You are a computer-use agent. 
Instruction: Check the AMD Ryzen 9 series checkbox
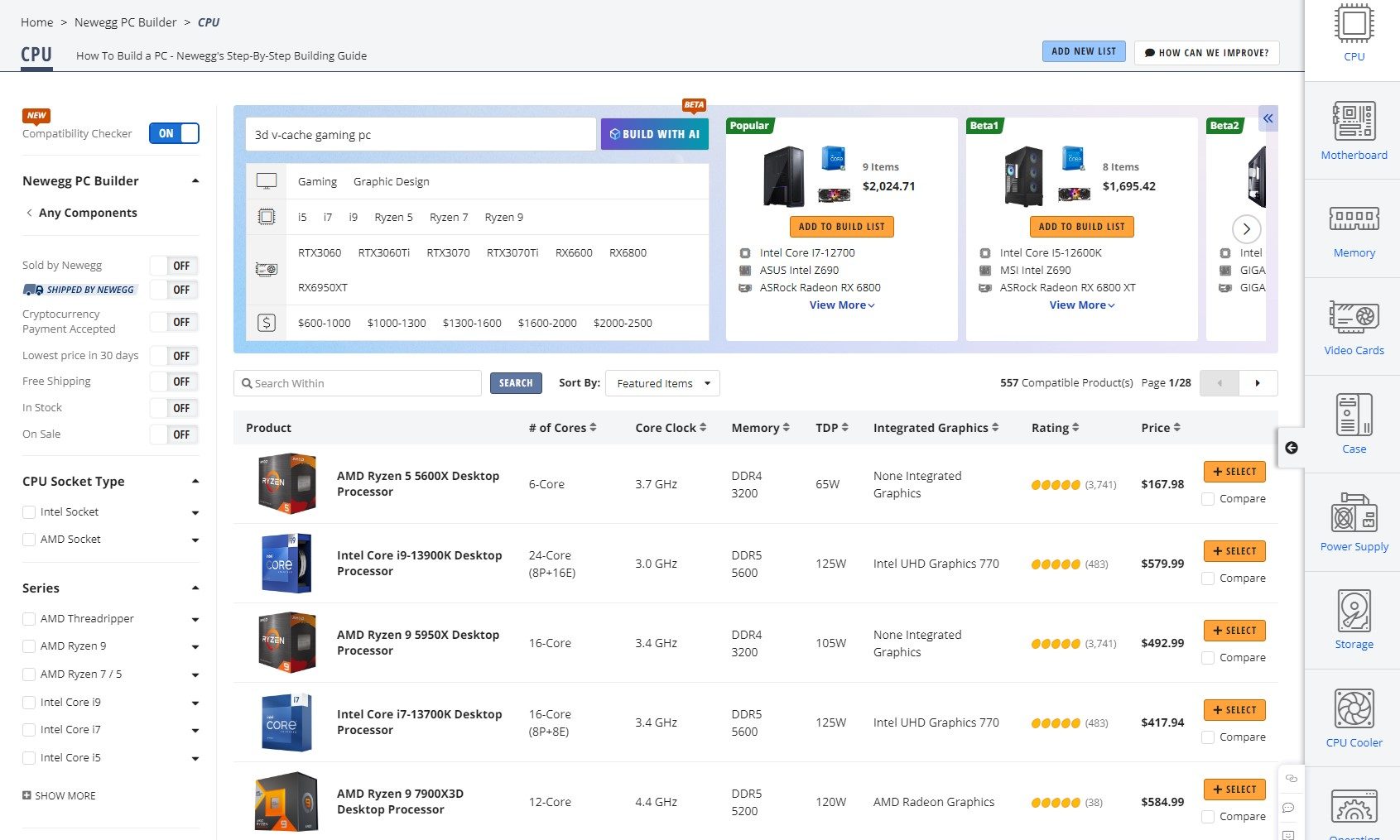(29, 646)
